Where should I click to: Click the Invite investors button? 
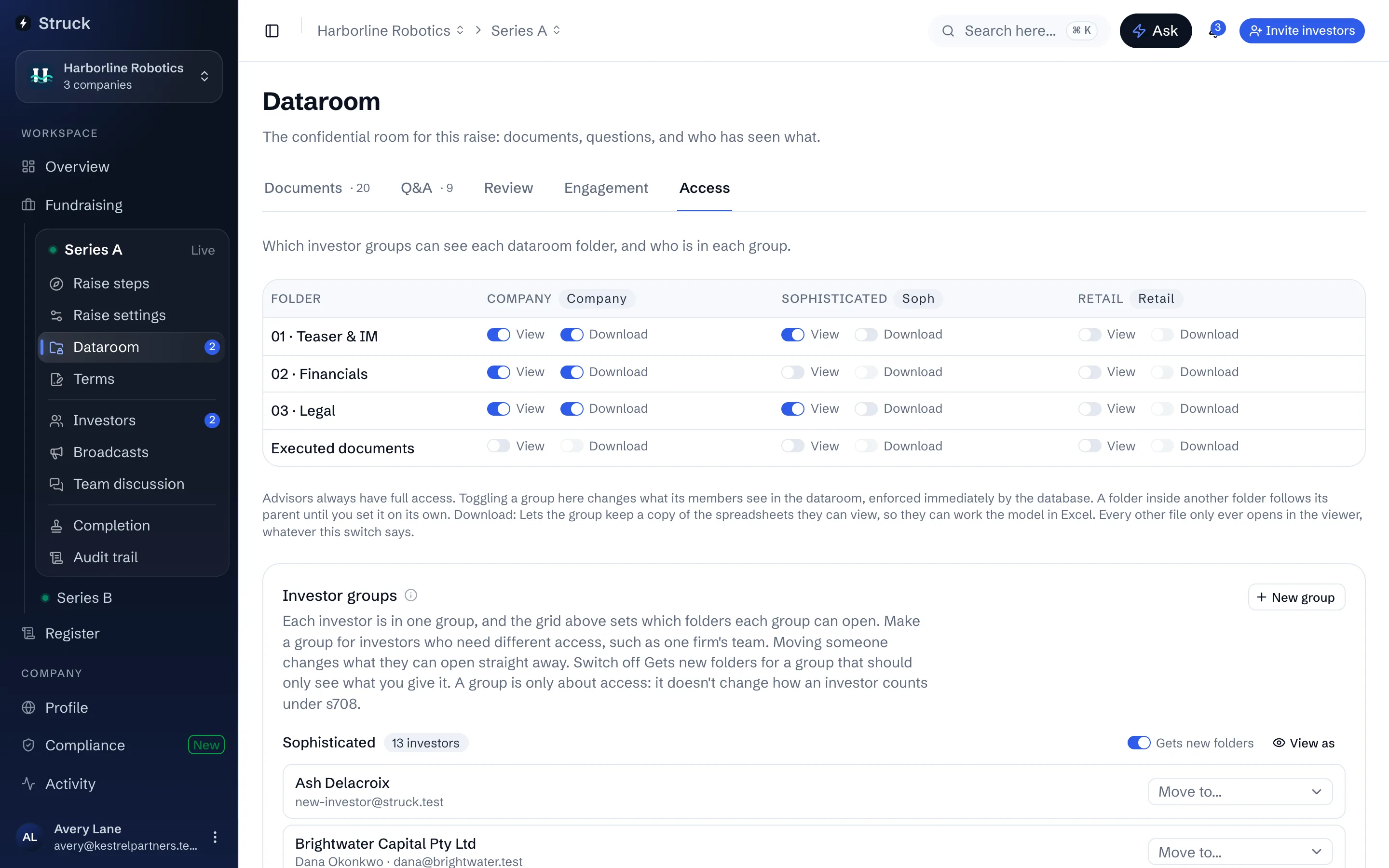[1302, 30]
